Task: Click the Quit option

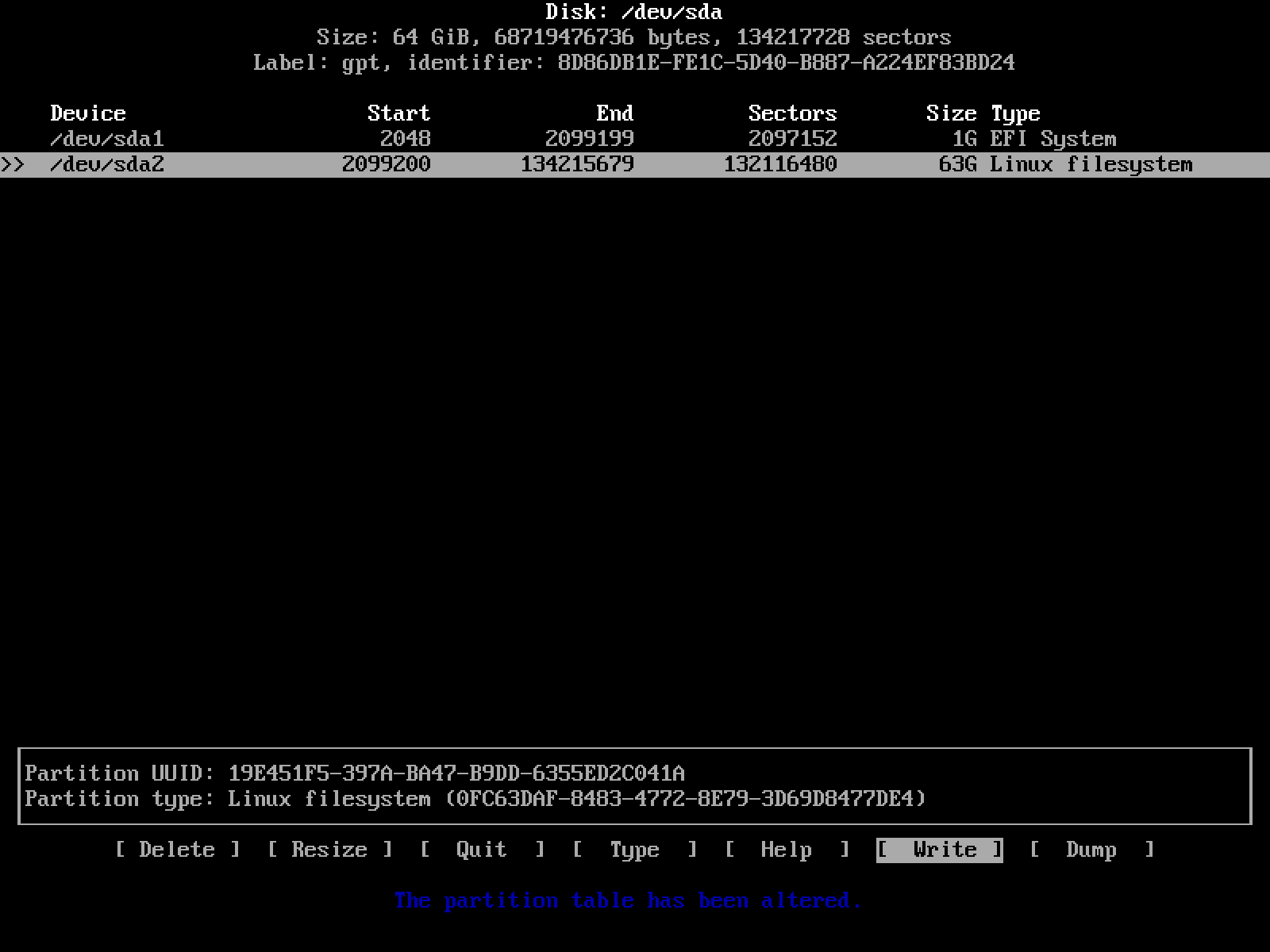Action: point(481,850)
